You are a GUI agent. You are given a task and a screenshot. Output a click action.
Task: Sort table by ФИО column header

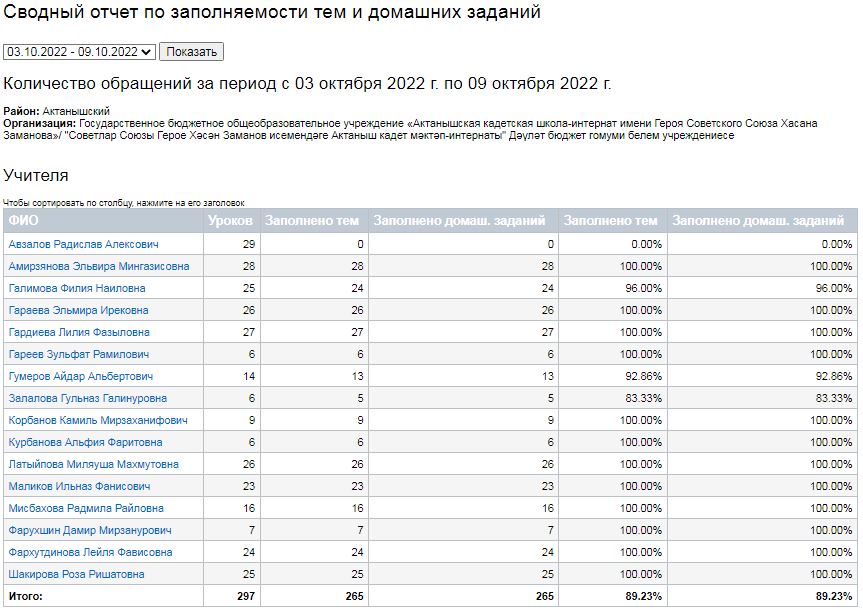(x=24, y=221)
